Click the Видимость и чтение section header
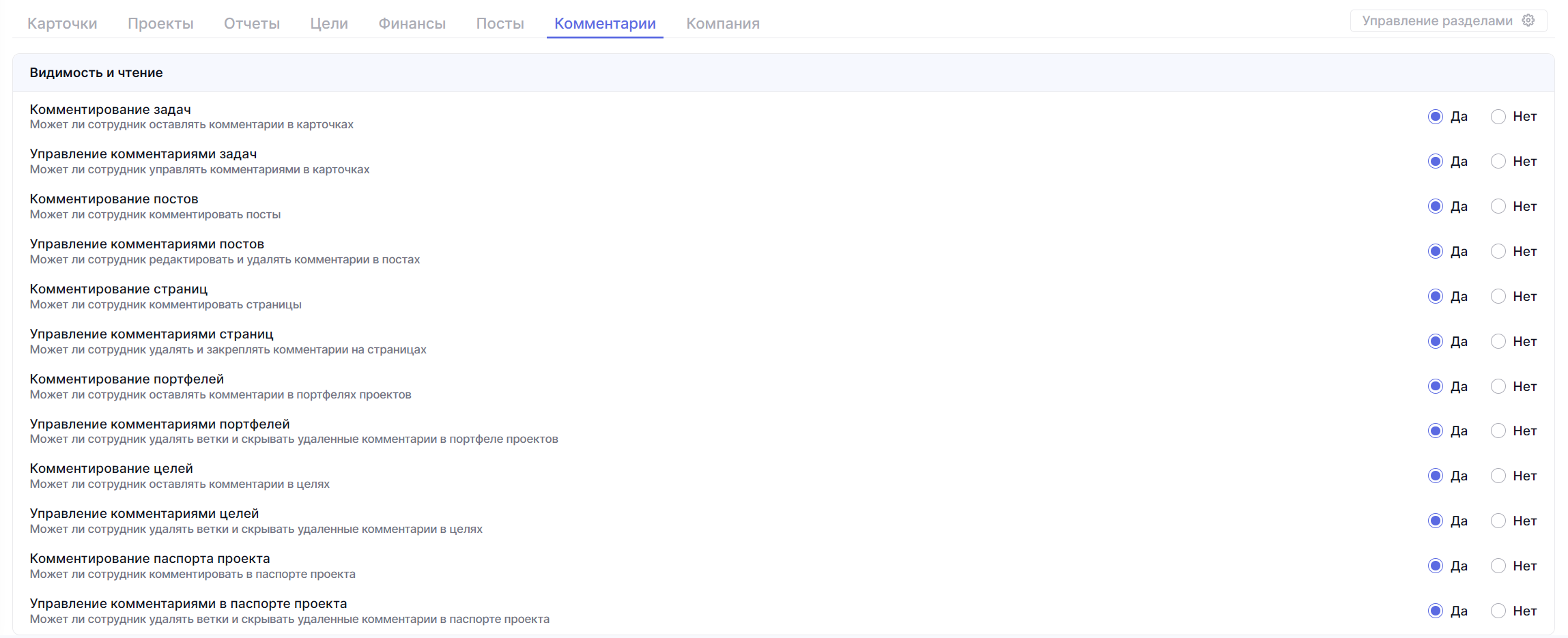1568x638 pixels. [96, 73]
